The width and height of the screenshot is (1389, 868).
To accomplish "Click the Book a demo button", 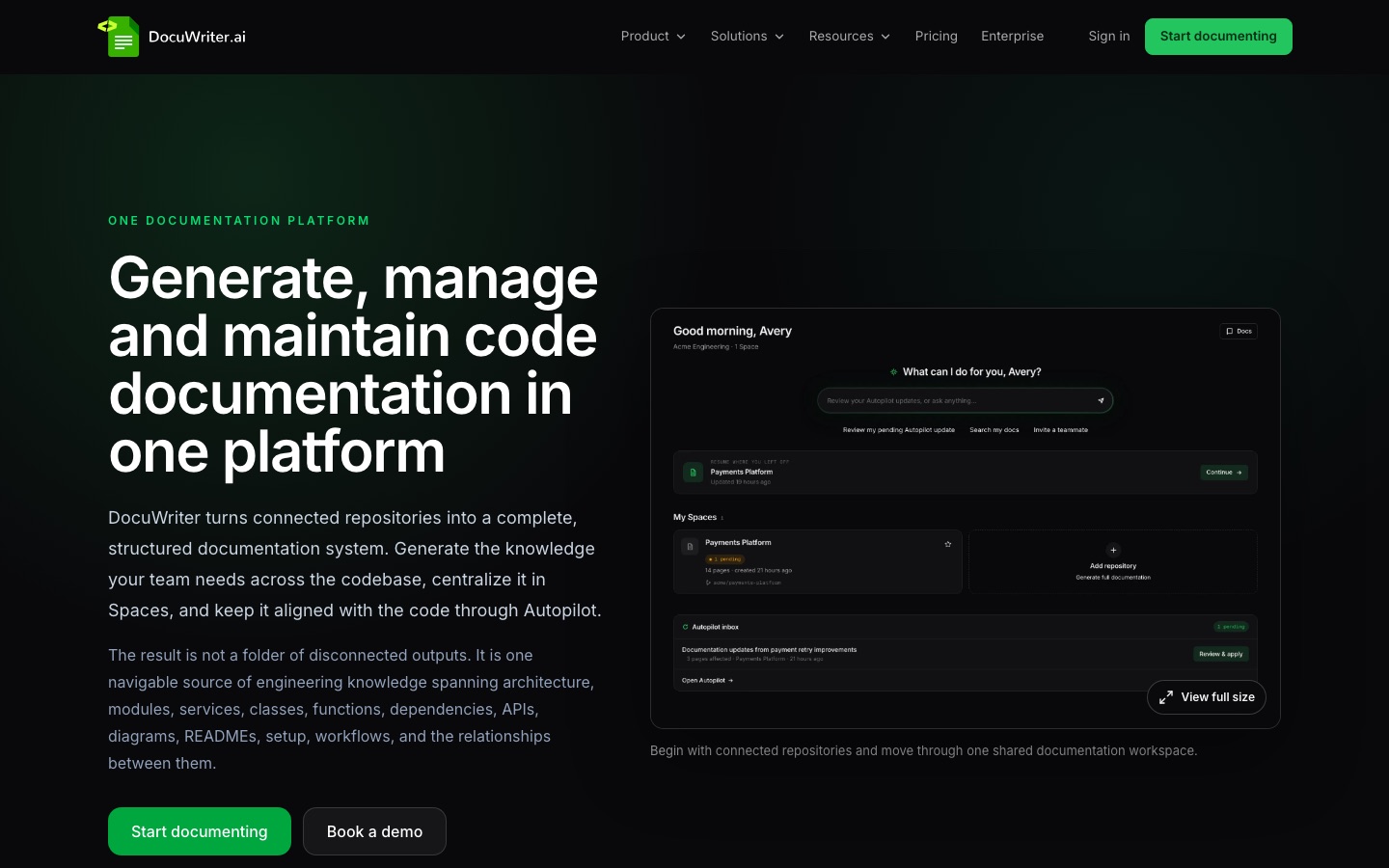I will pos(374,831).
